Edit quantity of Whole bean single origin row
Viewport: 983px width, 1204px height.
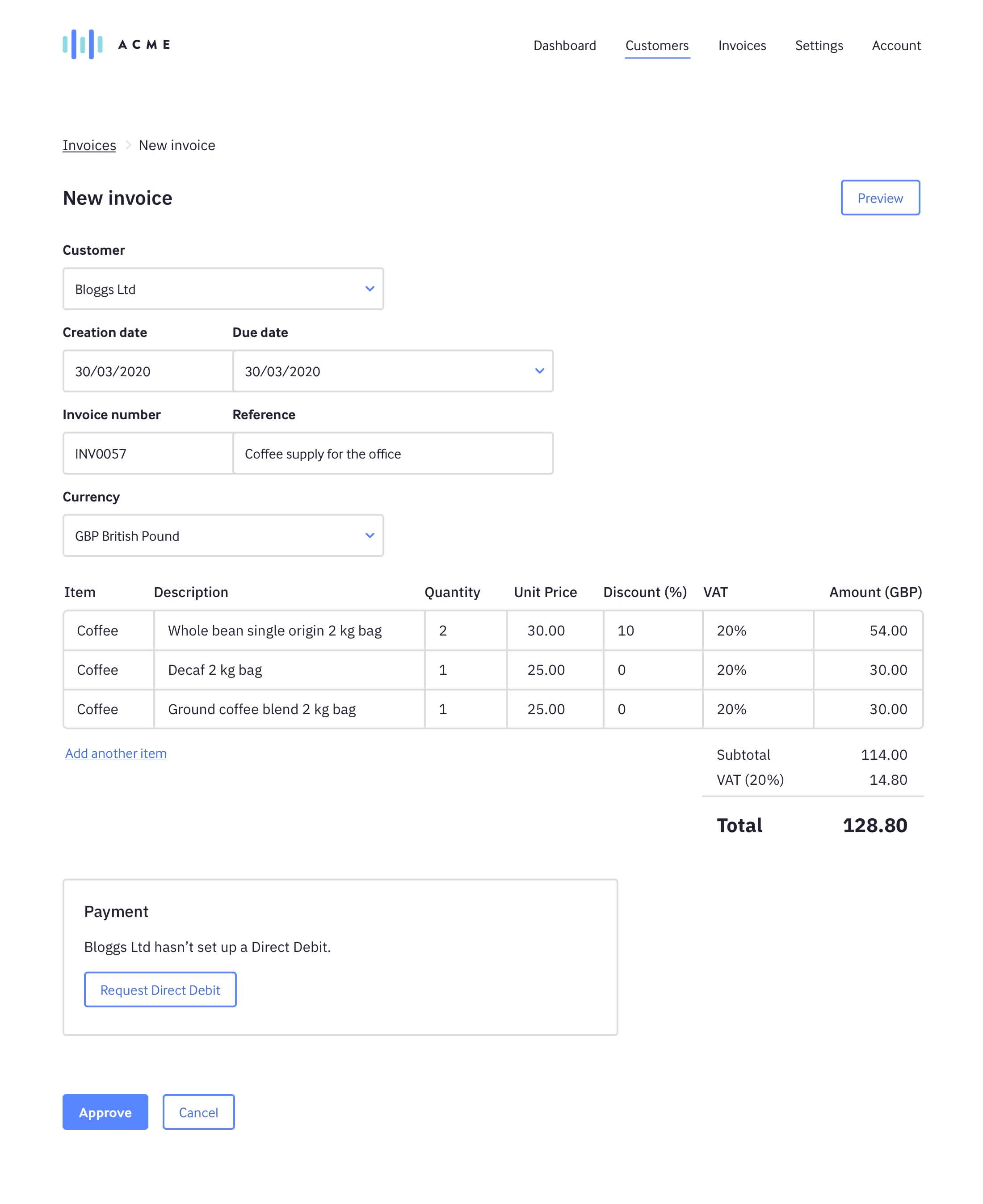coord(465,630)
